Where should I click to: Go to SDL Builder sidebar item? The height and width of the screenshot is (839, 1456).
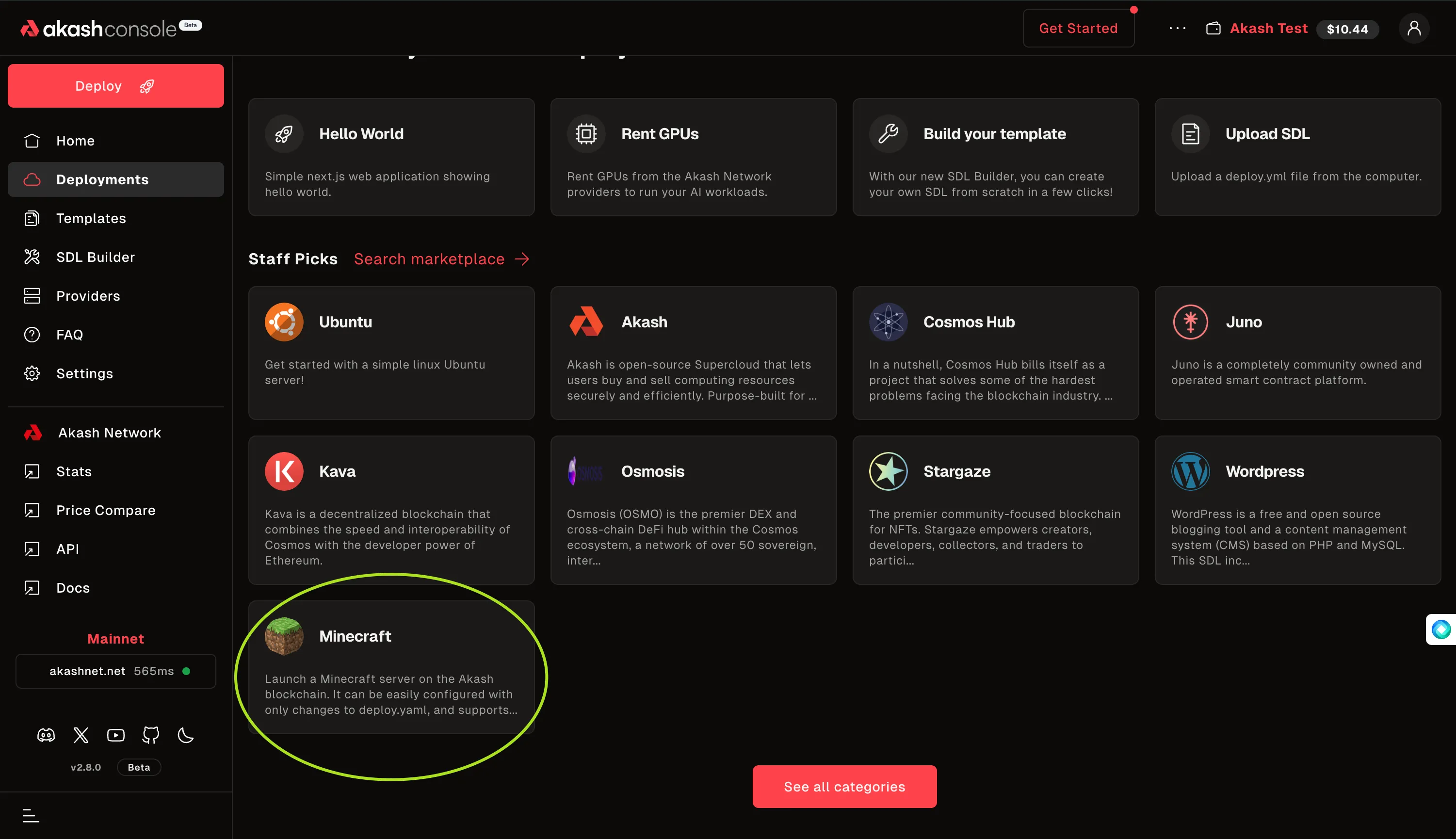point(95,257)
